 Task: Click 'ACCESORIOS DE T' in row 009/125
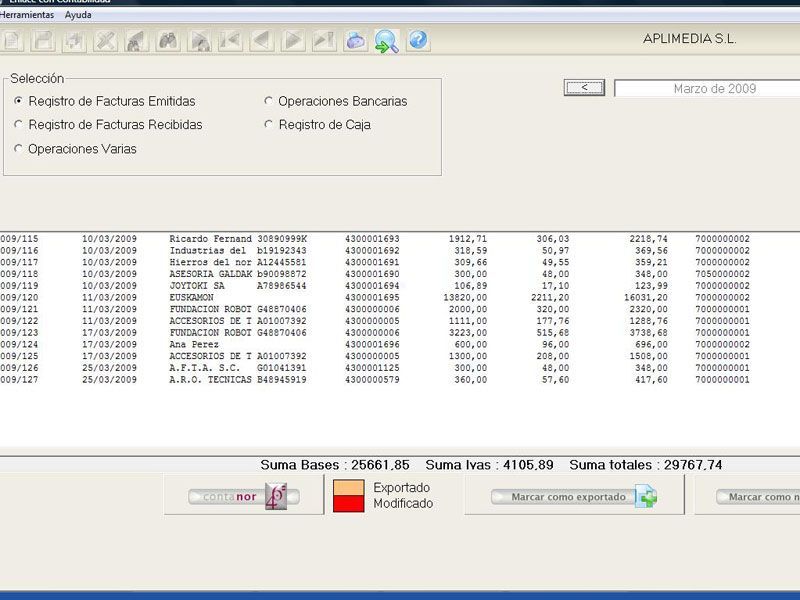click(x=210, y=356)
